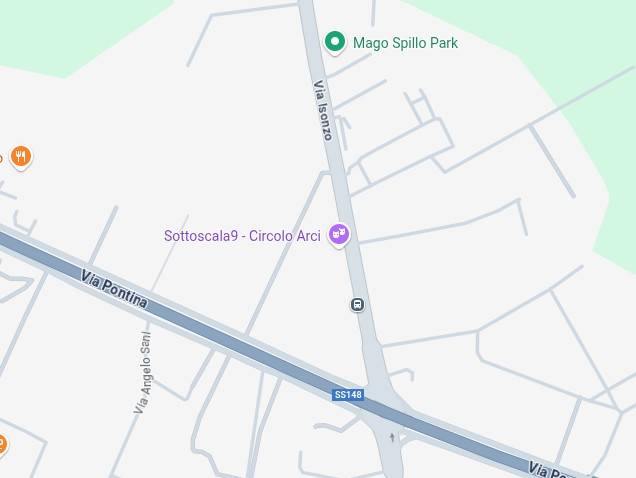The width and height of the screenshot is (636, 478).
Task: Select the orange fork-and-knife restaurant marker
Action: pos(21,157)
